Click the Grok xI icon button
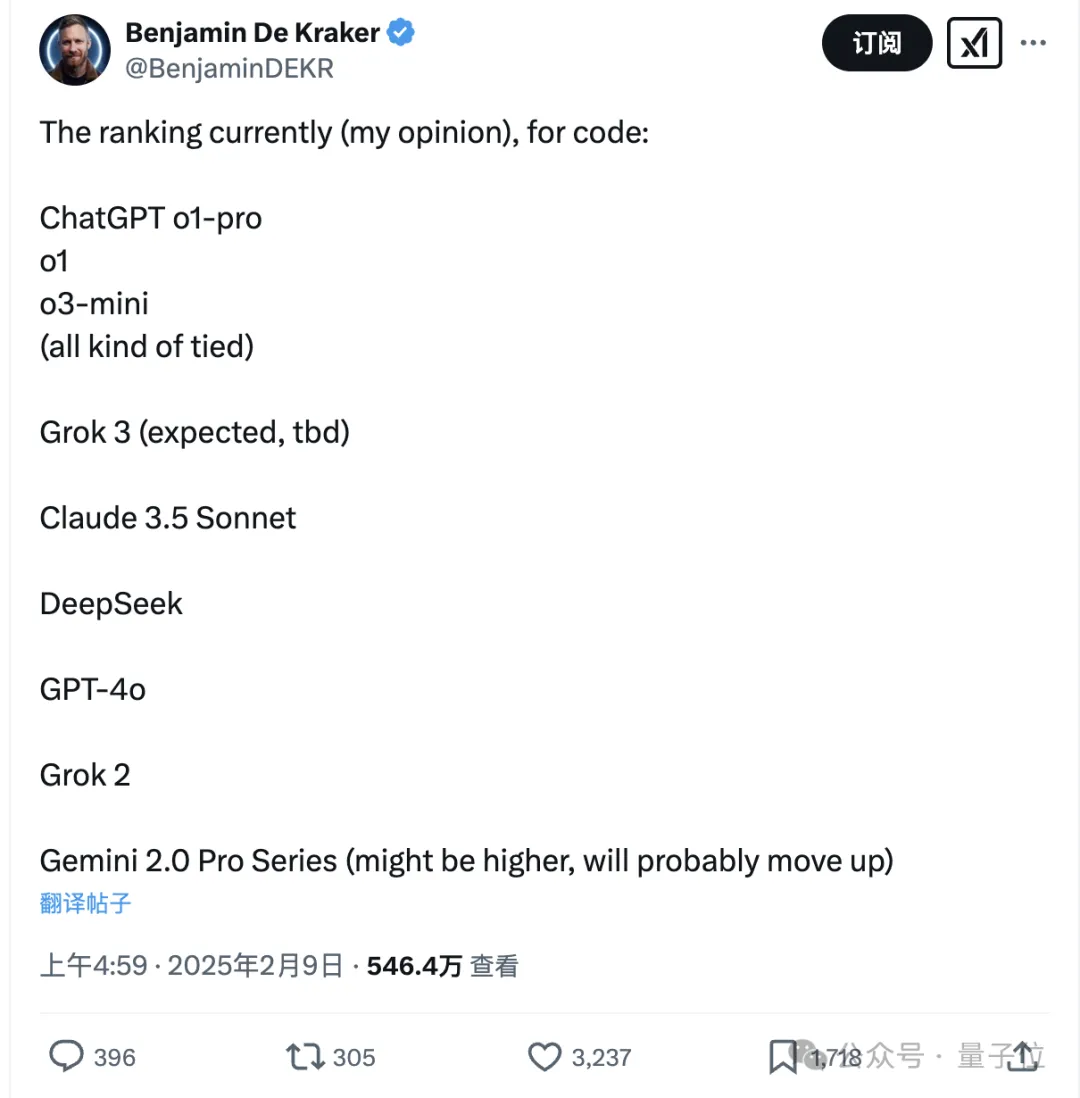Image resolution: width=1080 pixels, height=1098 pixels. point(974,43)
